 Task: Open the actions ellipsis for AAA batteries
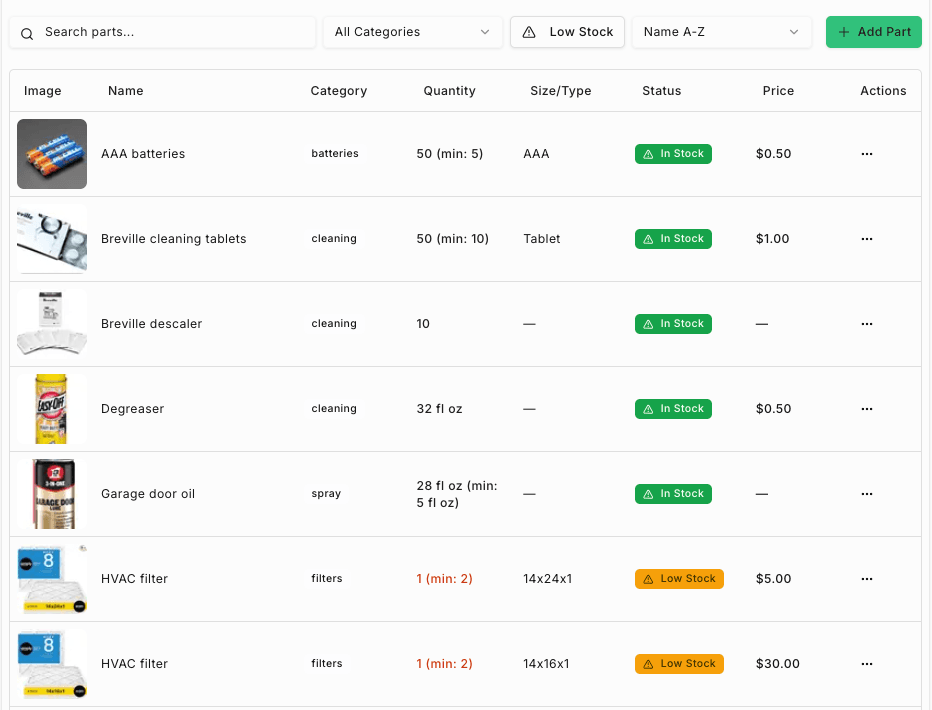coord(866,154)
